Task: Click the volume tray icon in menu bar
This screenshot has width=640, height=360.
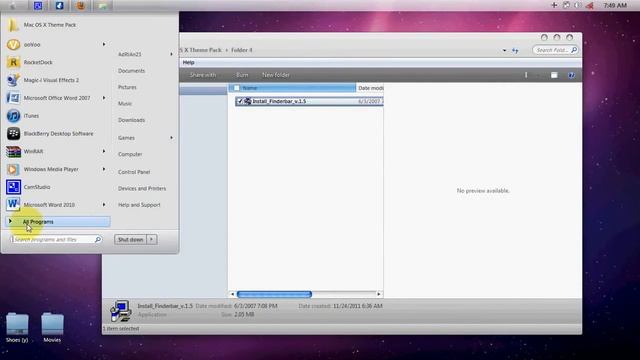Action: (x=577, y=5)
